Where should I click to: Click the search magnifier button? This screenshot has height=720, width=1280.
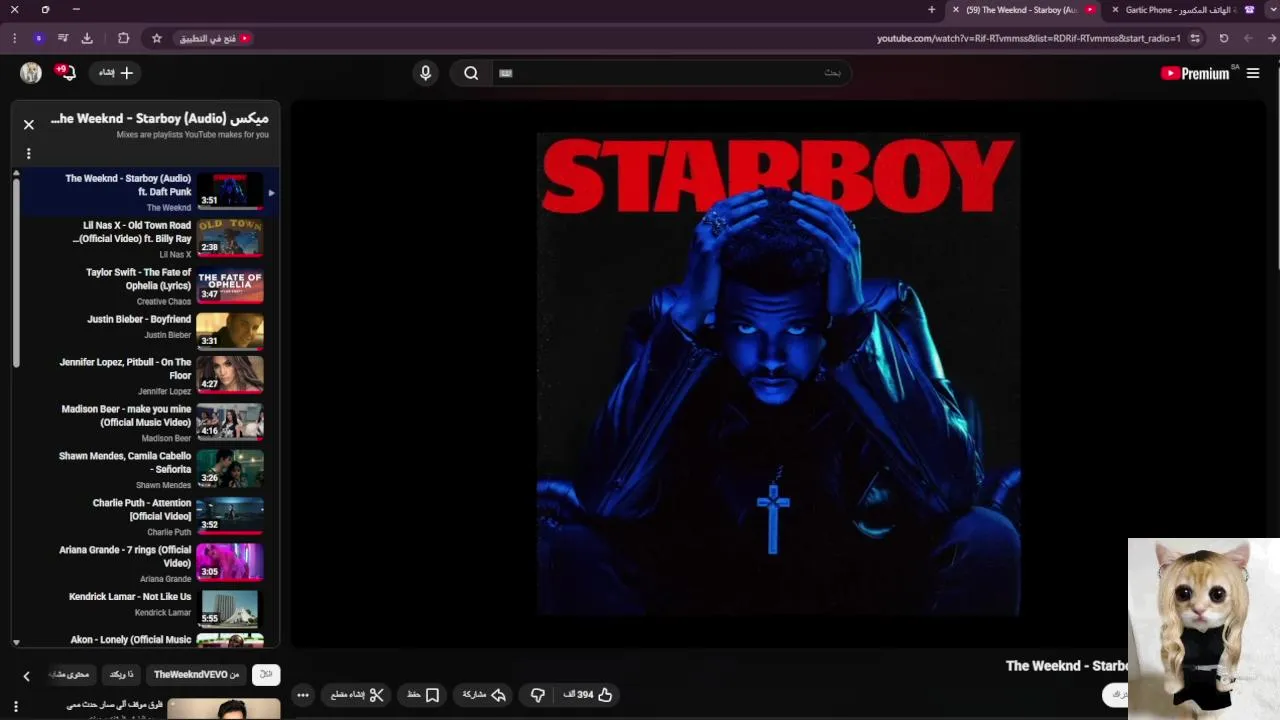471,73
